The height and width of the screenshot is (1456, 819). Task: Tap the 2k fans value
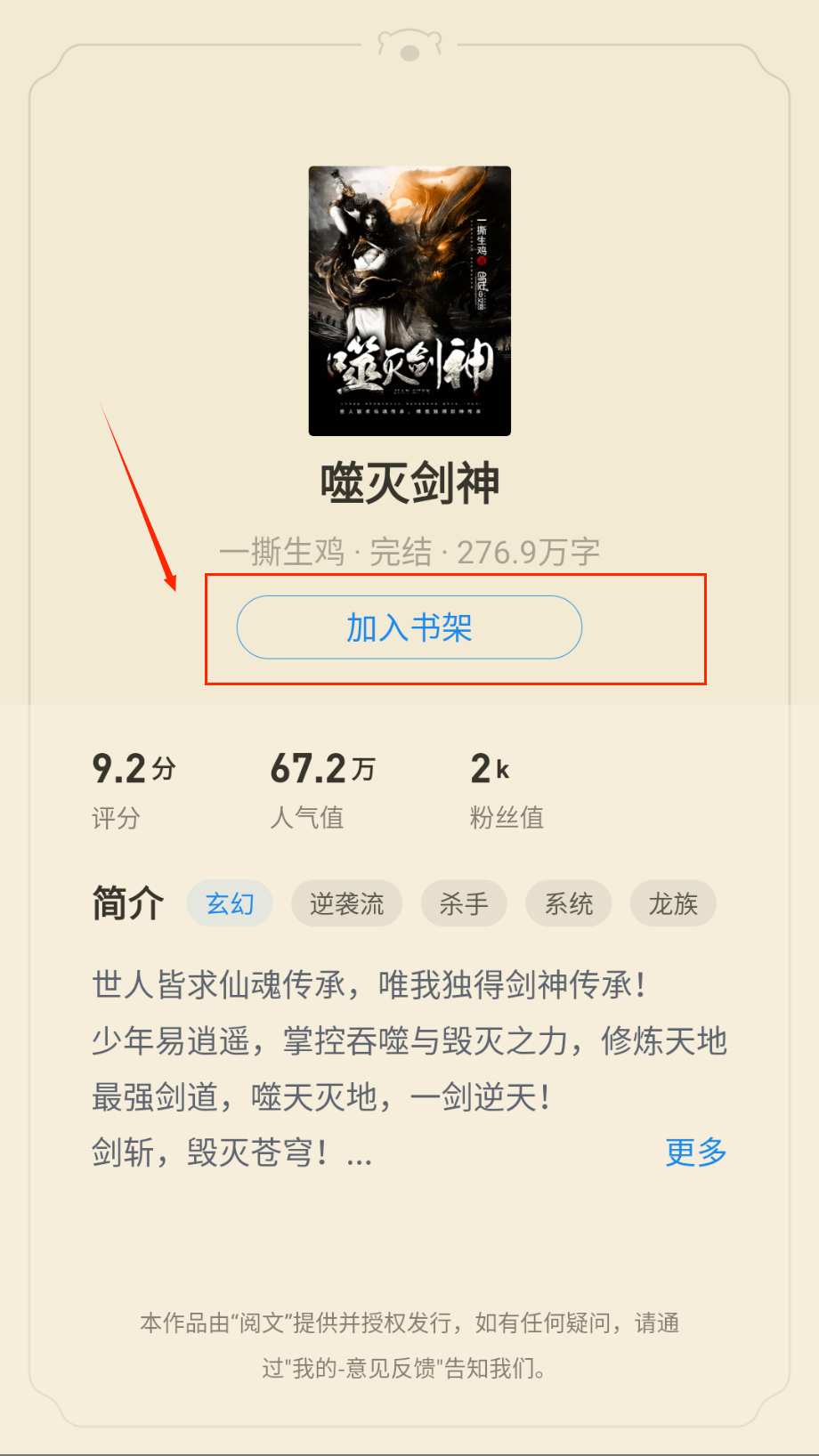[x=490, y=768]
